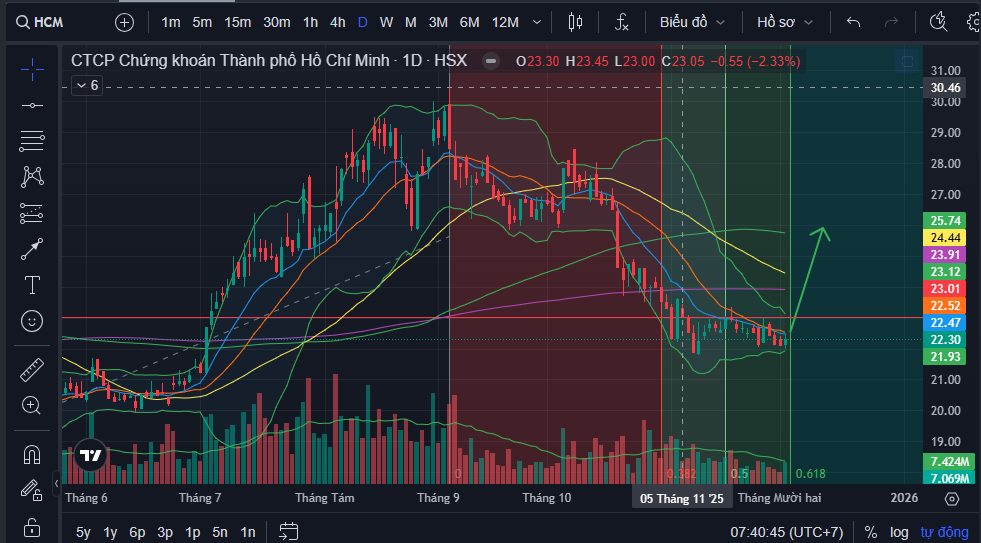Expand the time interval dropdown chevron
Screen dimensions: 981x543
(x=539, y=22)
